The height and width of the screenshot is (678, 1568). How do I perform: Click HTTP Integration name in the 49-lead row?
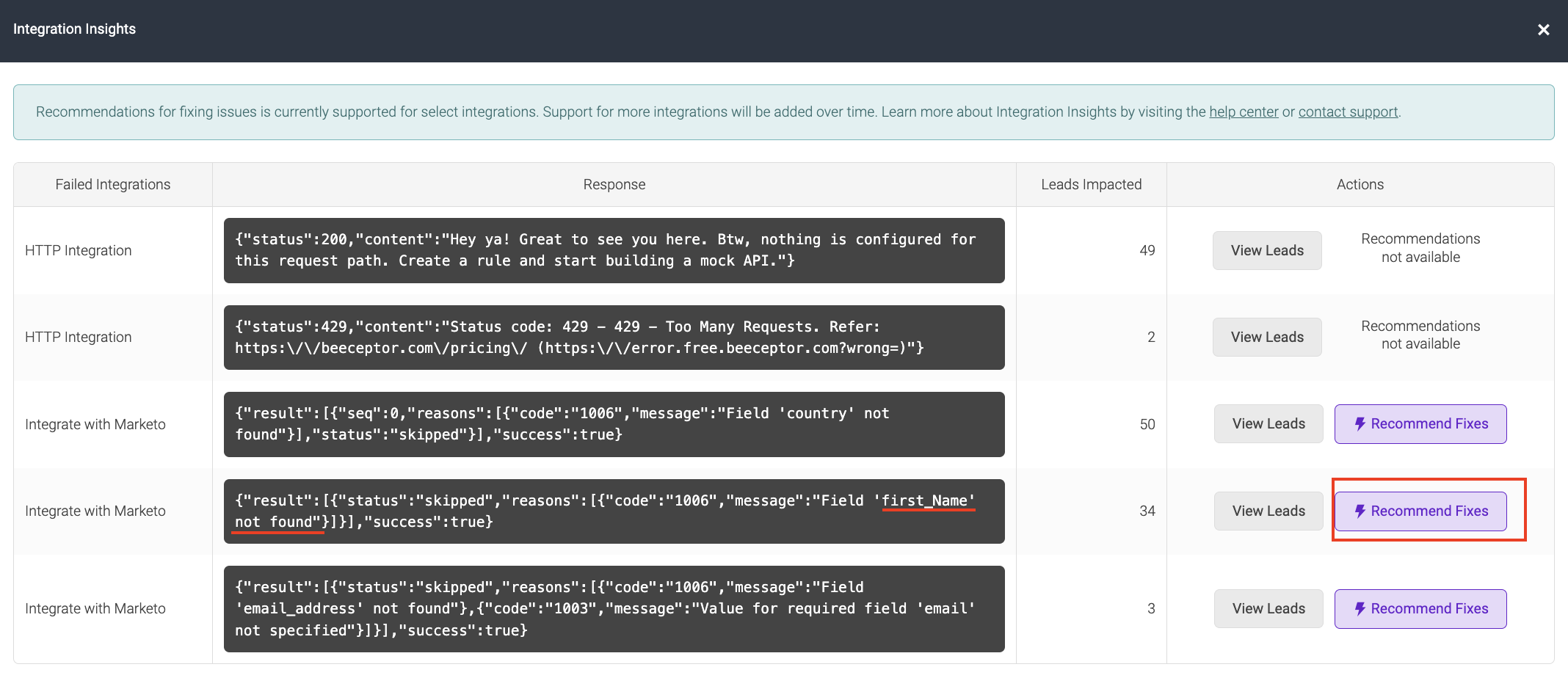pos(79,250)
